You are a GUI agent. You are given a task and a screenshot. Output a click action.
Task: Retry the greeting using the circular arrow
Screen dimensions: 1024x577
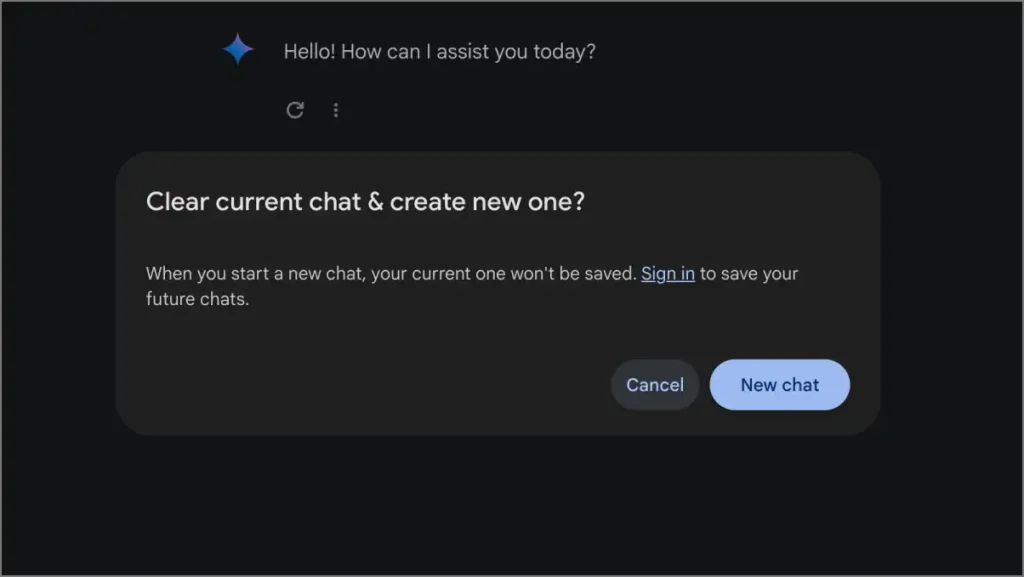(295, 110)
